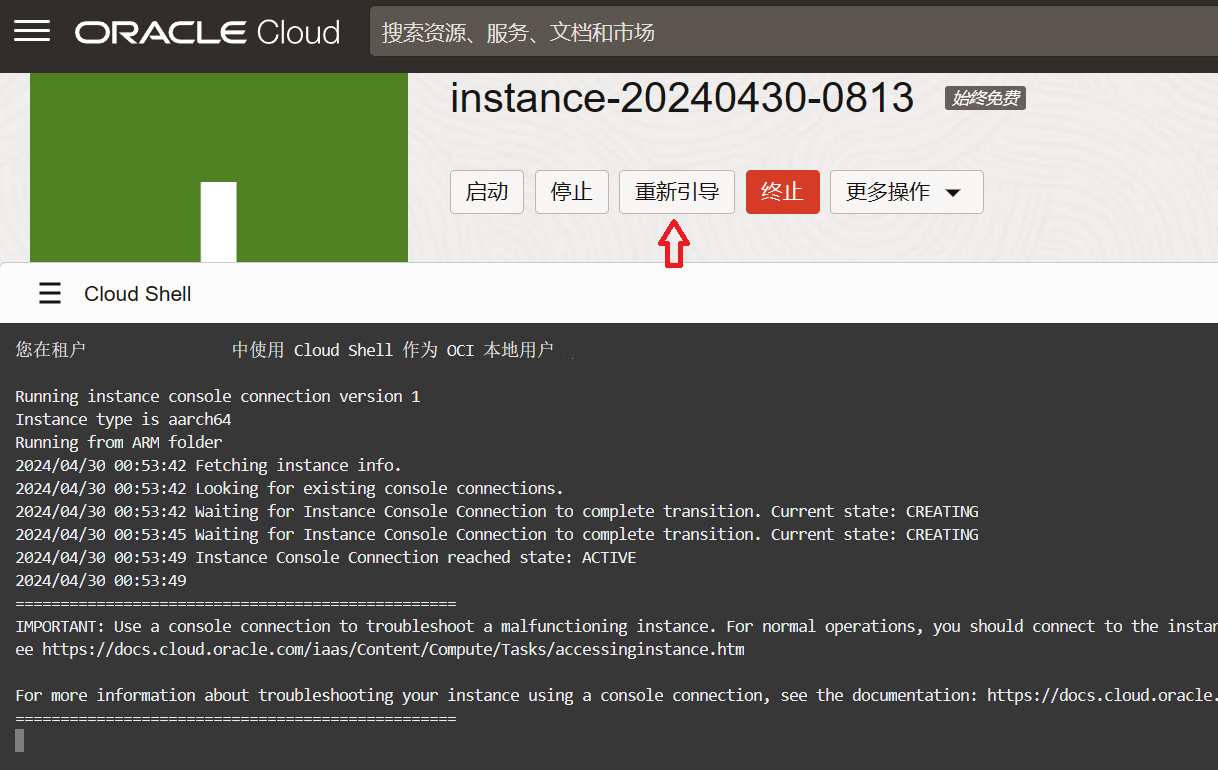Image resolution: width=1218 pixels, height=770 pixels.
Task: Click the 重新引导 reboot button
Action: (x=676, y=192)
